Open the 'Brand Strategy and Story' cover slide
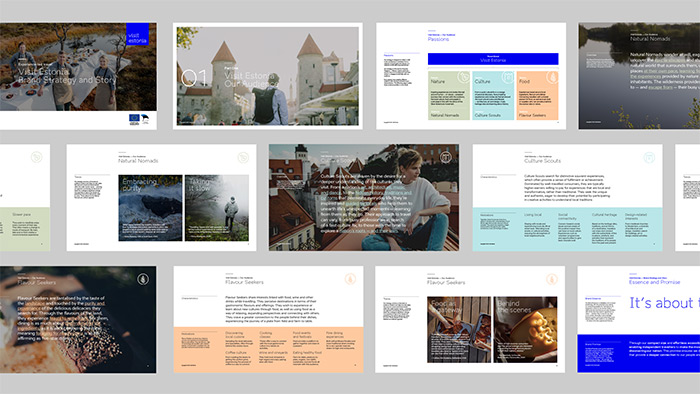The width and height of the screenshot is (700, 394). click(78, 76)
